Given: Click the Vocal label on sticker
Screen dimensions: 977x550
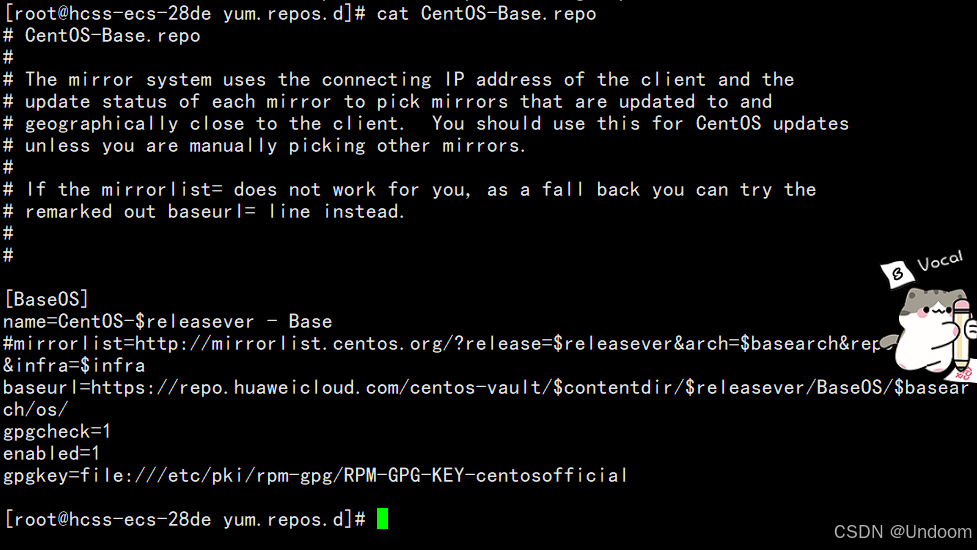Looking at the screenshot, I should point(940,260).
